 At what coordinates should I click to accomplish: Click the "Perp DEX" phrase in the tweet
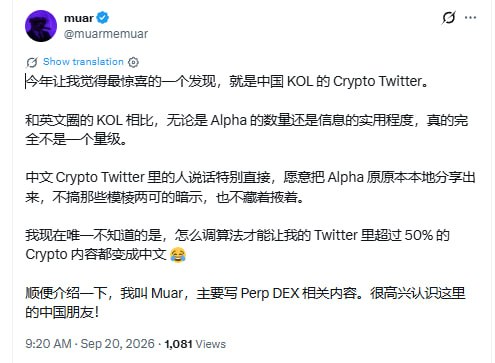[270, 293]
